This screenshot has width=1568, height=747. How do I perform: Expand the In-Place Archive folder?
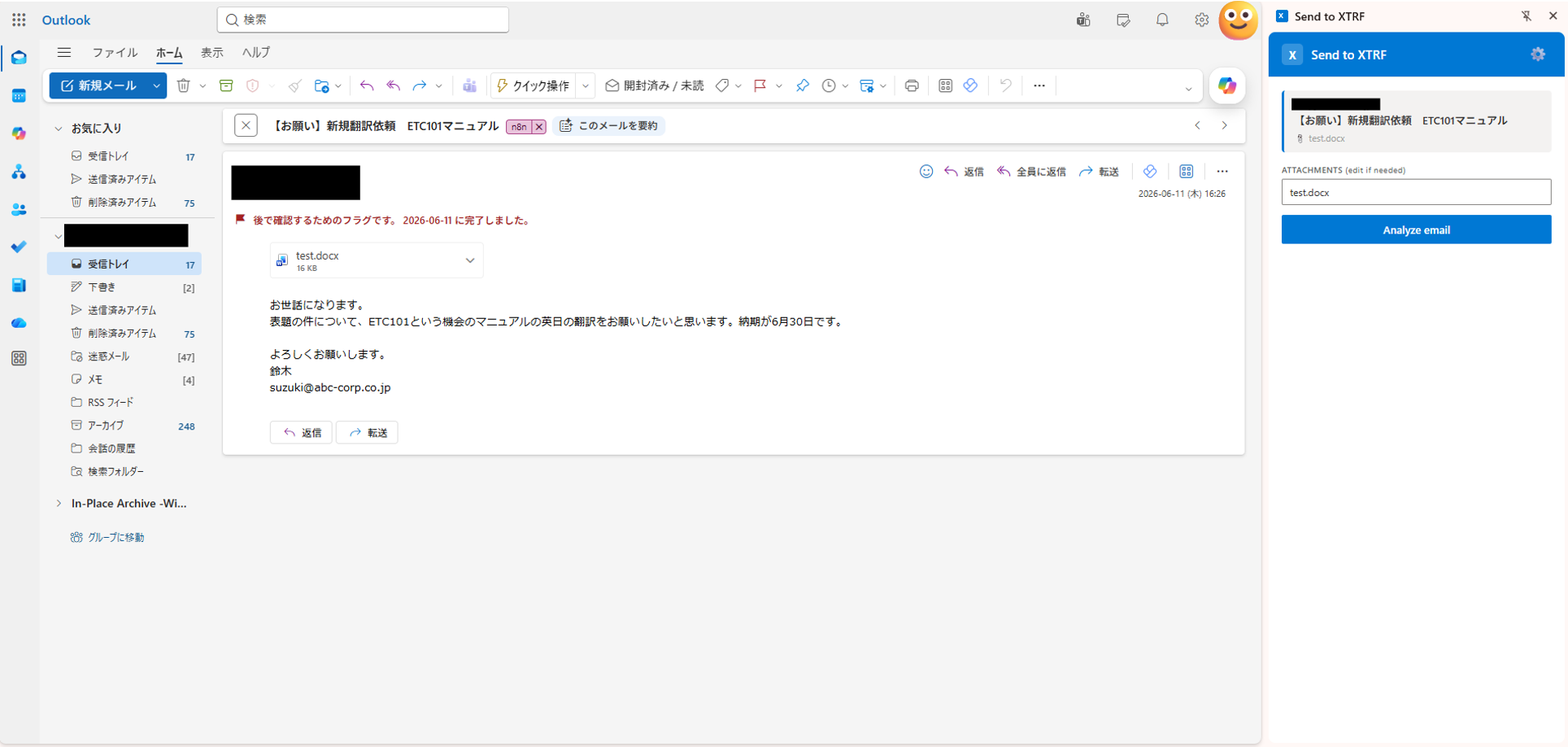59,504
